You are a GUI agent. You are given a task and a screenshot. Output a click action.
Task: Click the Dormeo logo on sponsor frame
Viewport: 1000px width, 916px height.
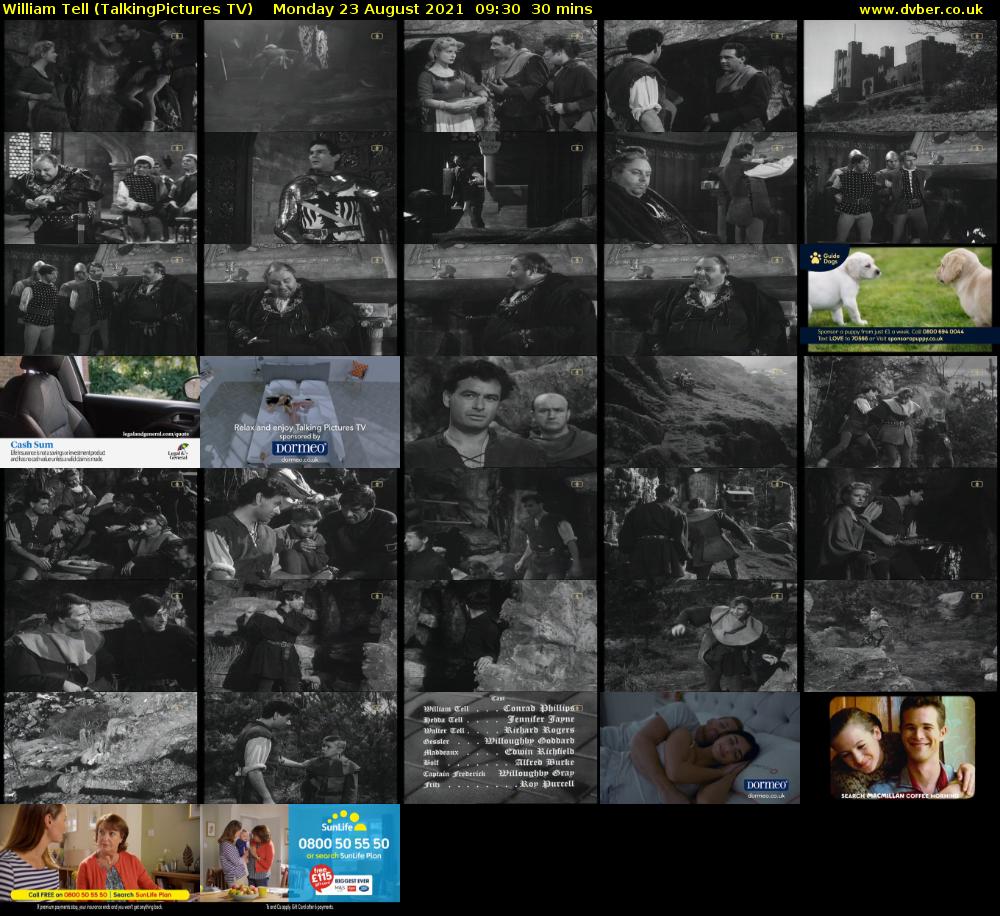point(300,449)
